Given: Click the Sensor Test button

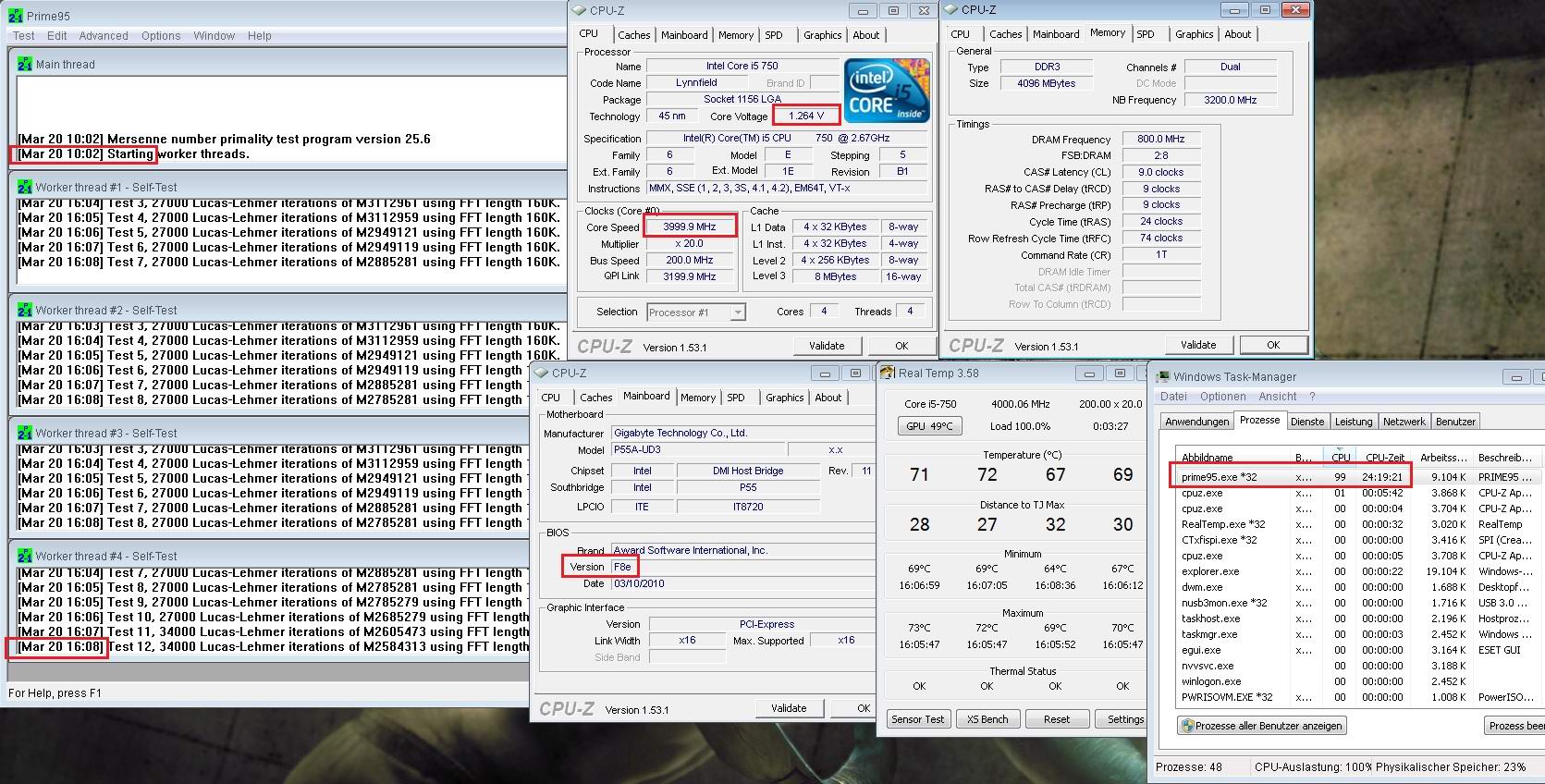Looking at the screenshot, I should coord(918,719).
